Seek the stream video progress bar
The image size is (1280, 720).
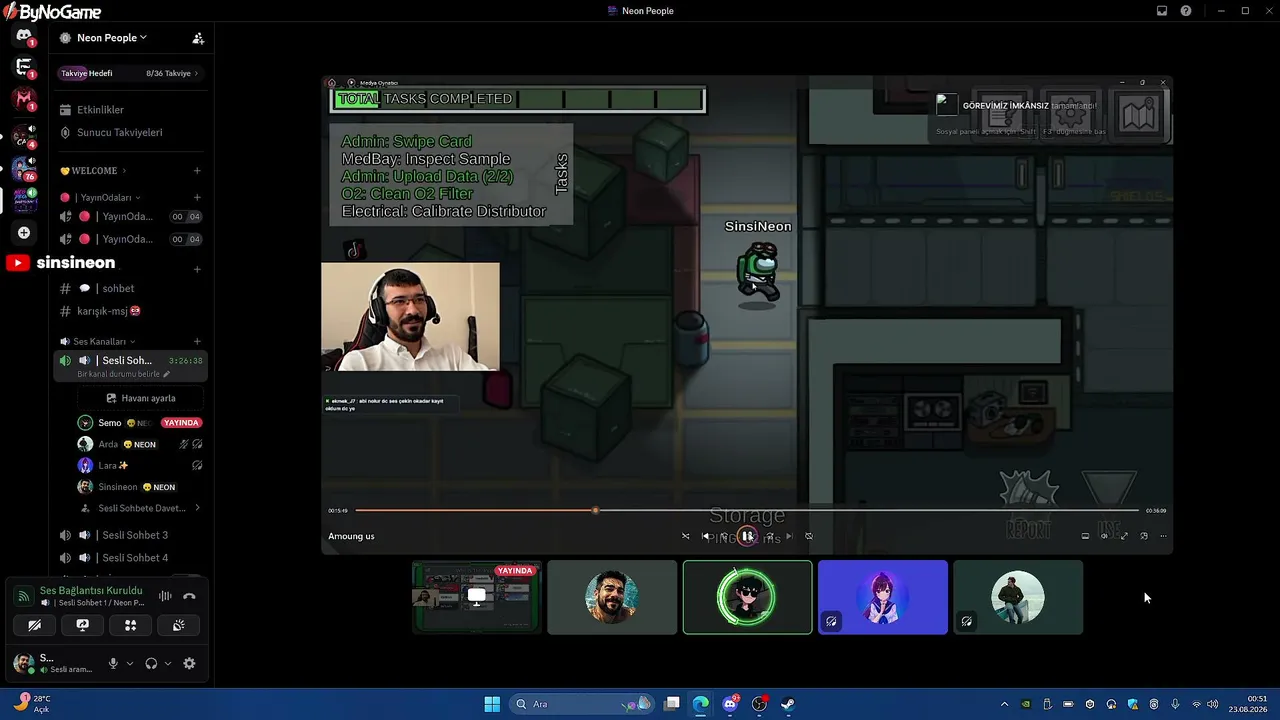pos(747,511)
